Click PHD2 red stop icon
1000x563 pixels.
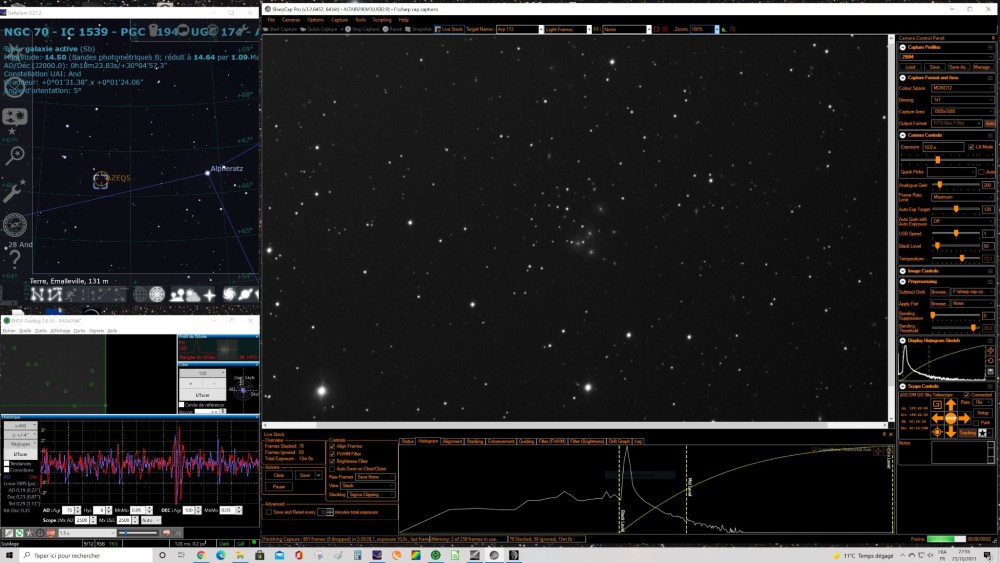pyautogui.click(x=50, y=533)
